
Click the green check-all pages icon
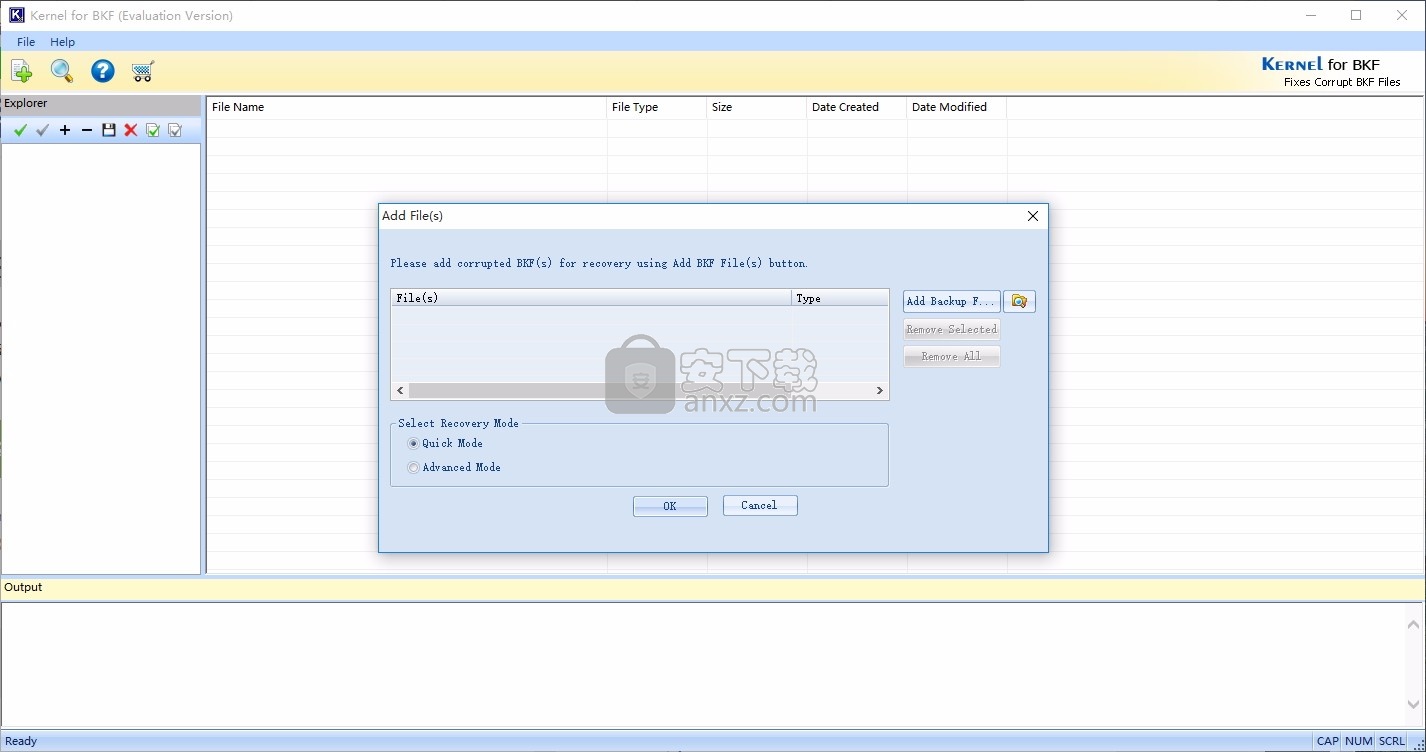pos(153,130)
